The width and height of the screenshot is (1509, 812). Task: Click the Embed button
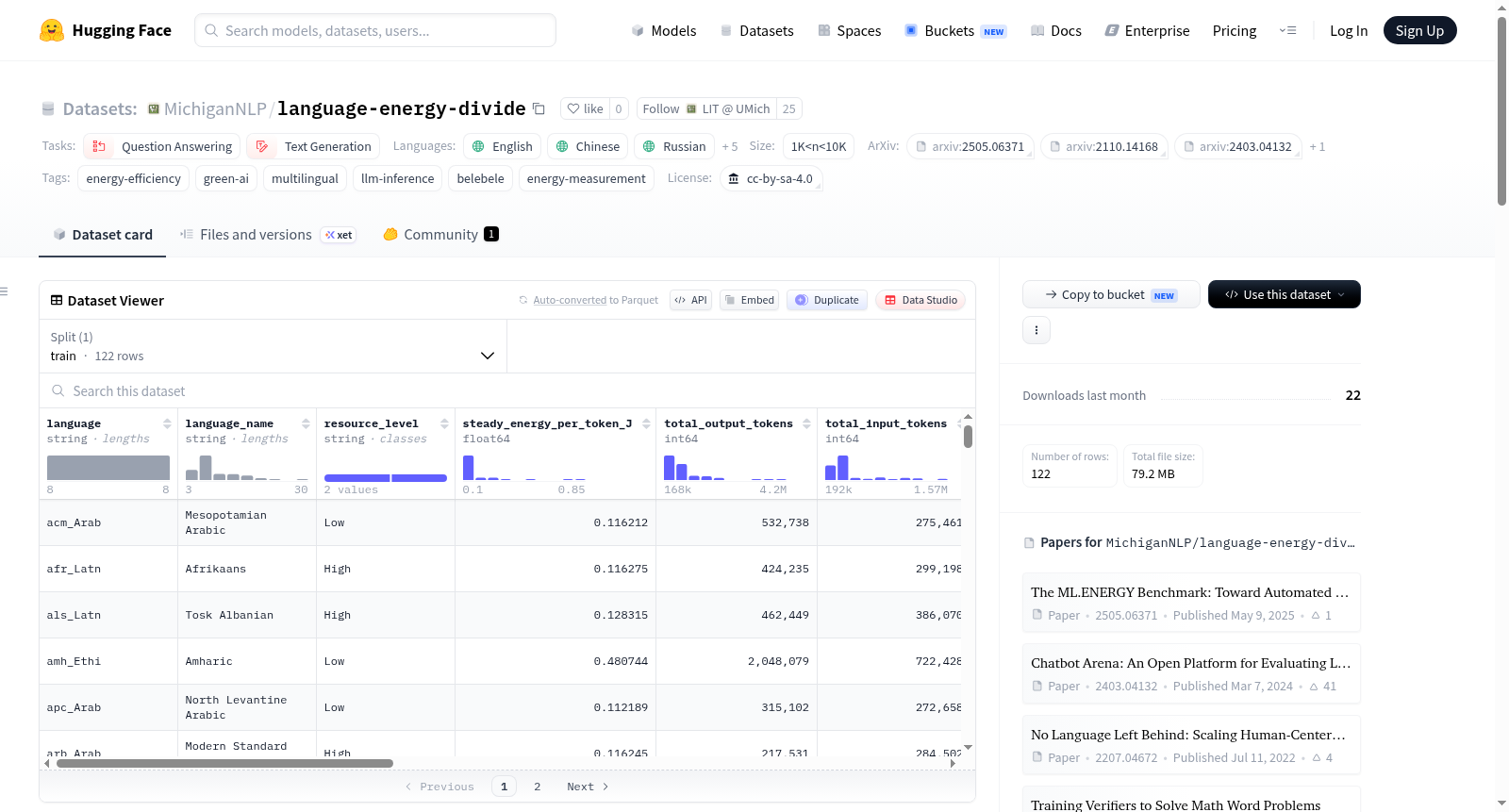point(750,300)
